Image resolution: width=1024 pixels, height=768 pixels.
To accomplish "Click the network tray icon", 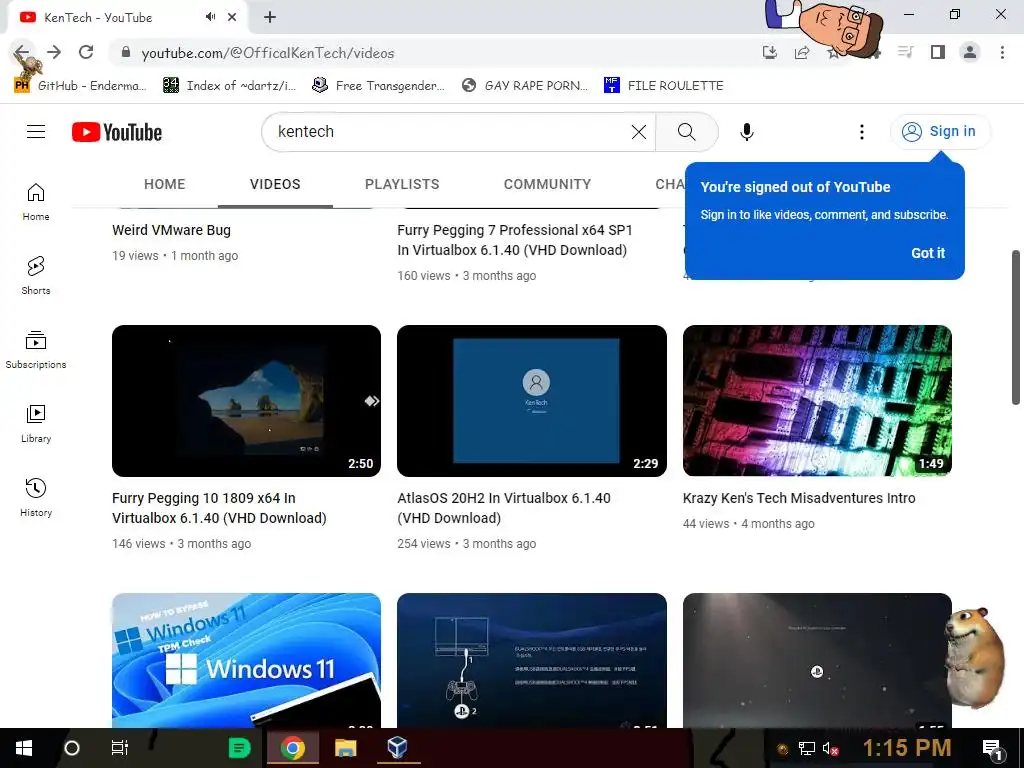I will pyautogui.click(x=807, y=748).
